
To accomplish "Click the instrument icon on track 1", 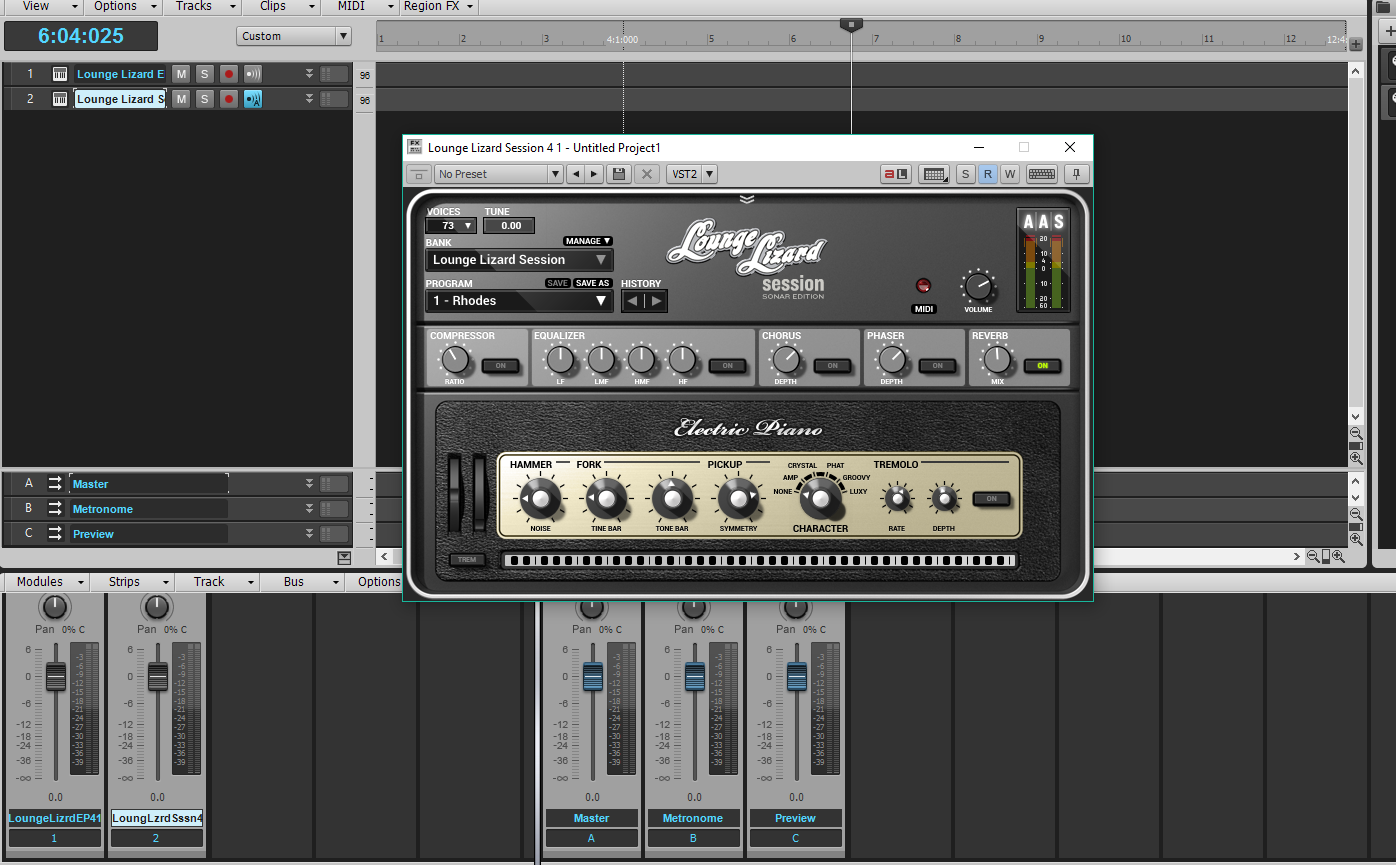I will 60,74.
